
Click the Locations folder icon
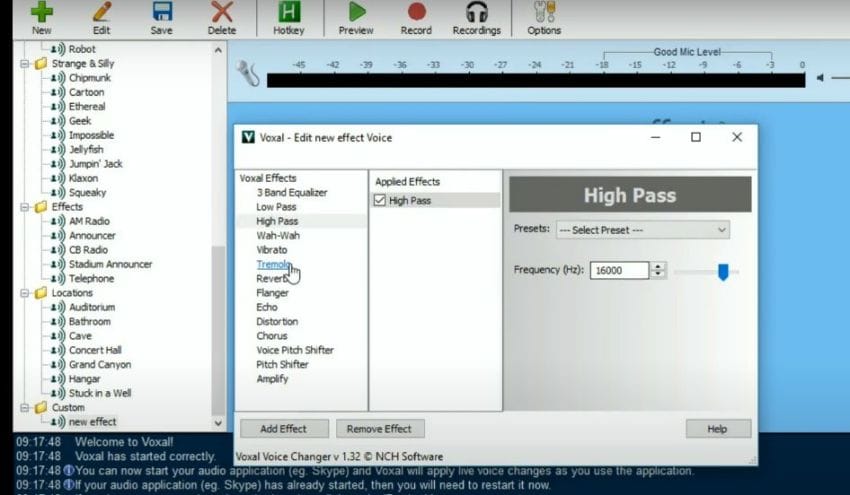(41, 293)
